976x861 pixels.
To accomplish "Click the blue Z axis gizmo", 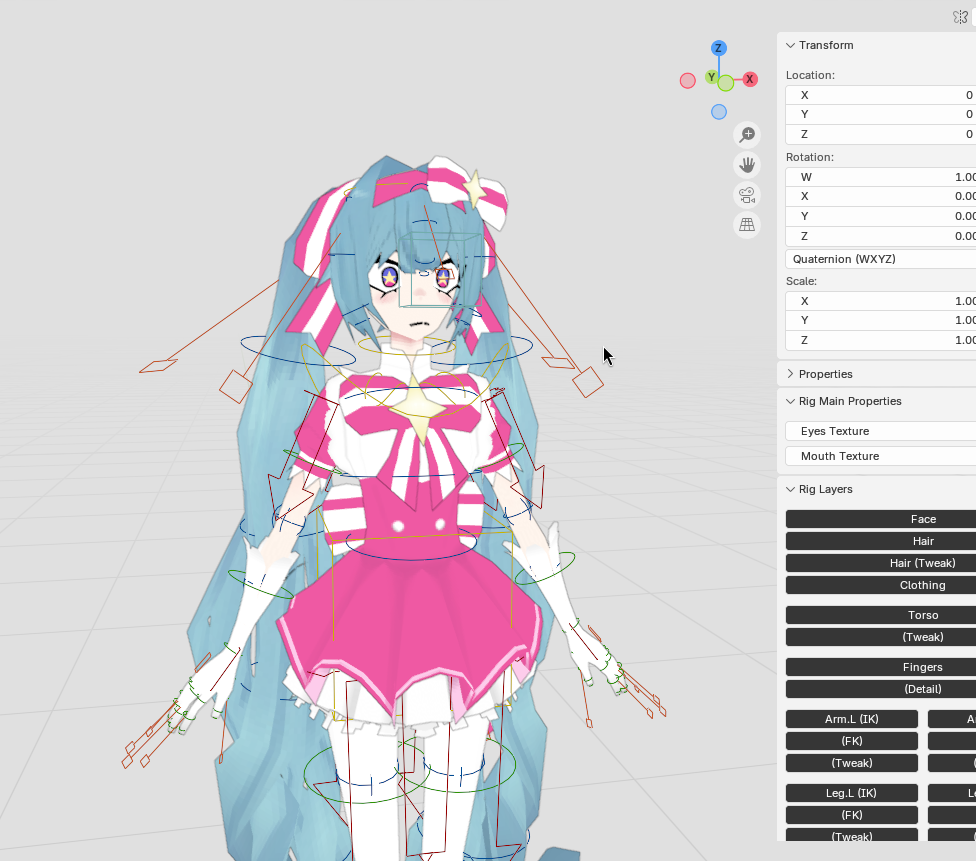I will click(719, 48).
